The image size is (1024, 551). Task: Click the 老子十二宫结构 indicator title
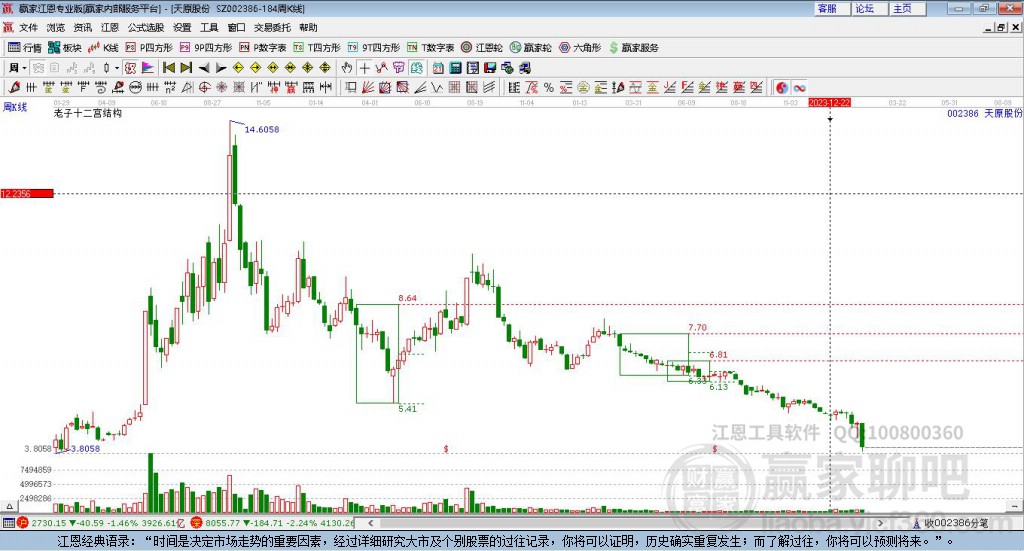click(88, 113)
